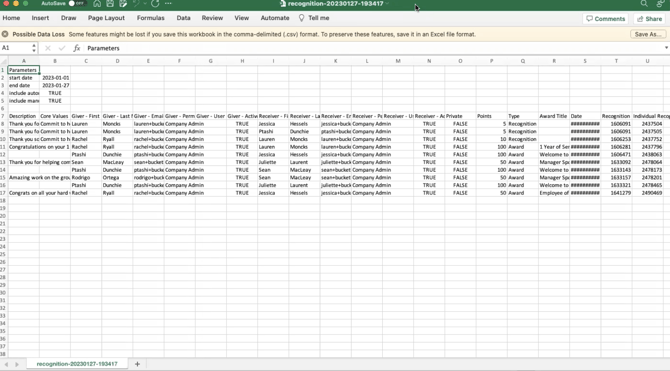Click the previous sheet navigation arrow
This screenshot has width=670, height=371.
tap(6, 364)
